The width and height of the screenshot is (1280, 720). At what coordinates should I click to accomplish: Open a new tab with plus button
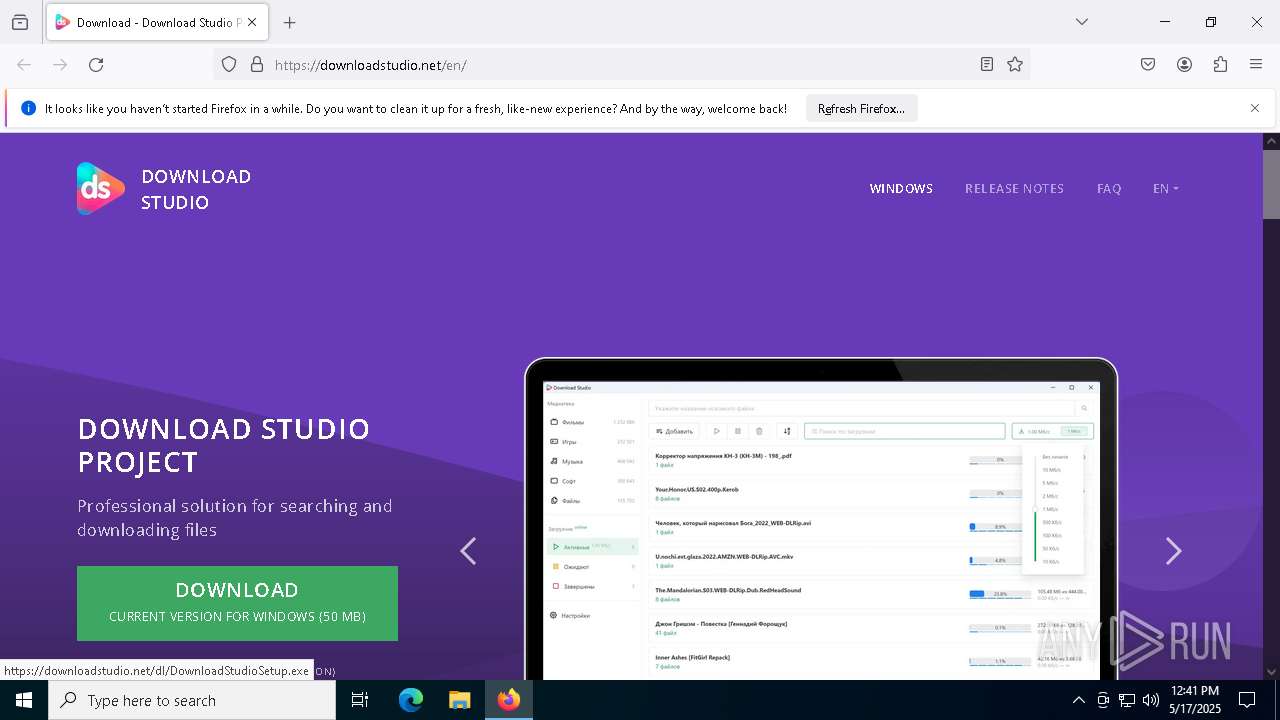pos(290,22)
